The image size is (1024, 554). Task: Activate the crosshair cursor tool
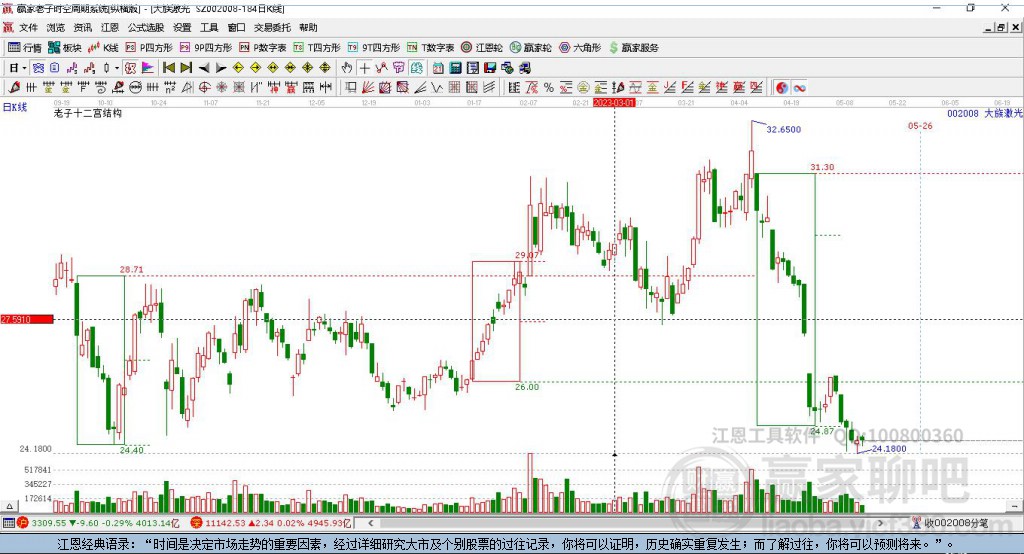pyautogui.click(x=365, y=67)
